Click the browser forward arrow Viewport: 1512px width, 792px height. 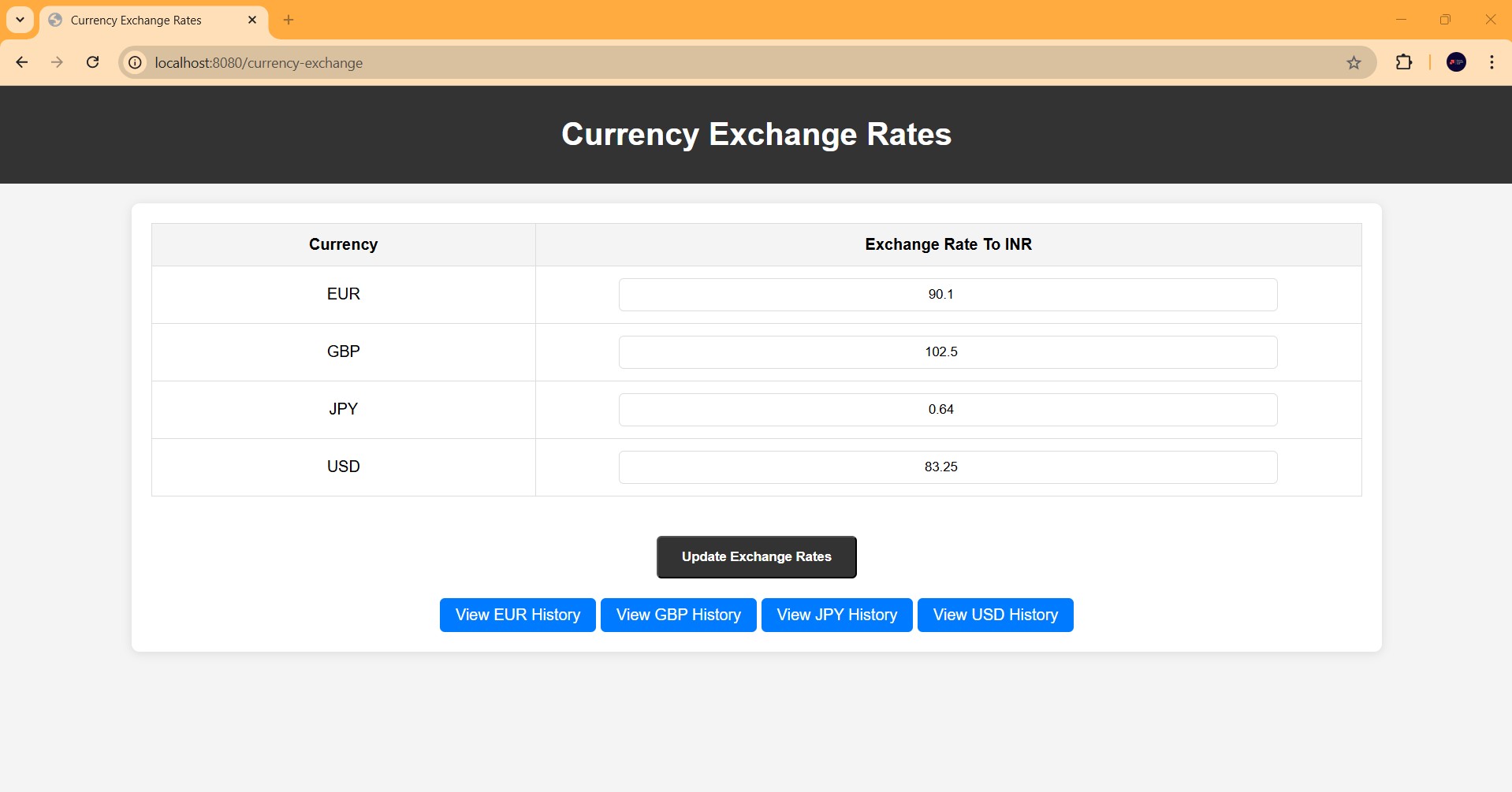pos(57,62)
